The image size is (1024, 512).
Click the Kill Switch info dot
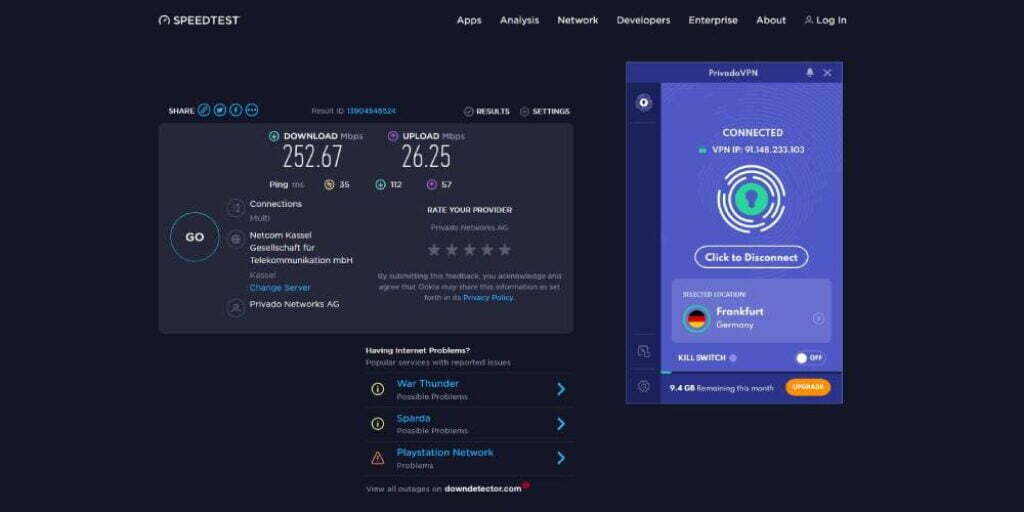733,358
